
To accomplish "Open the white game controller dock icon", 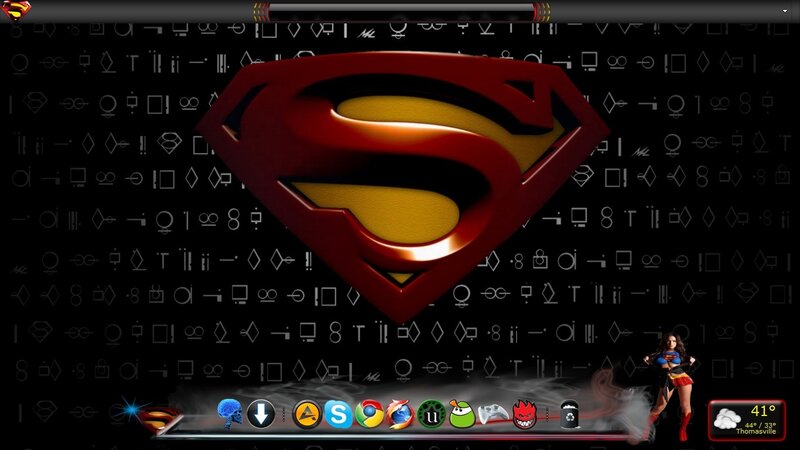I will [493, 414].
